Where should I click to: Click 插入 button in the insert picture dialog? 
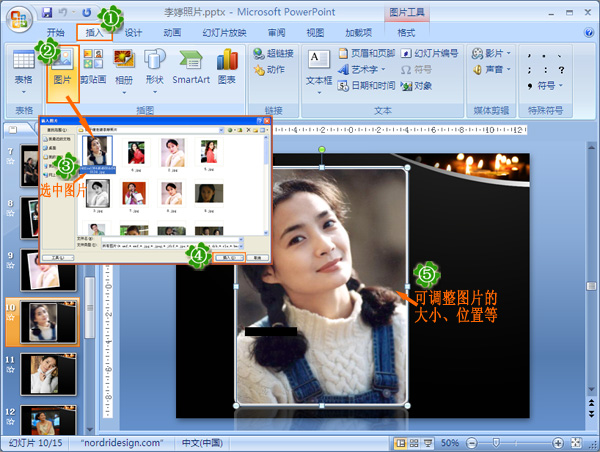(x=228, y=258)
